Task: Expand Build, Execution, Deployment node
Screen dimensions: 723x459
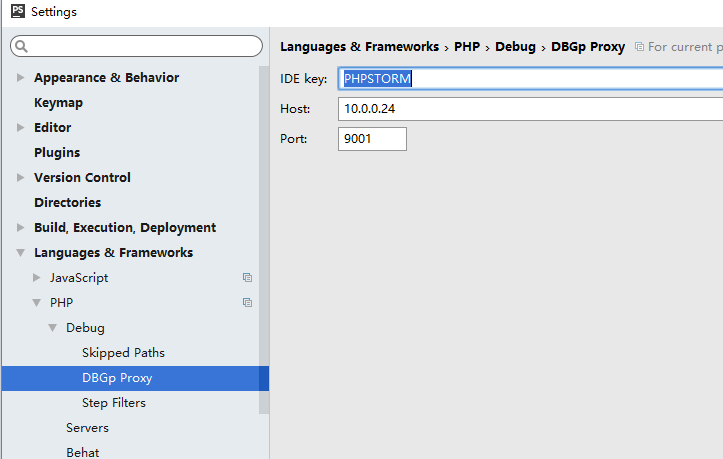Action: tap(20, 227)
